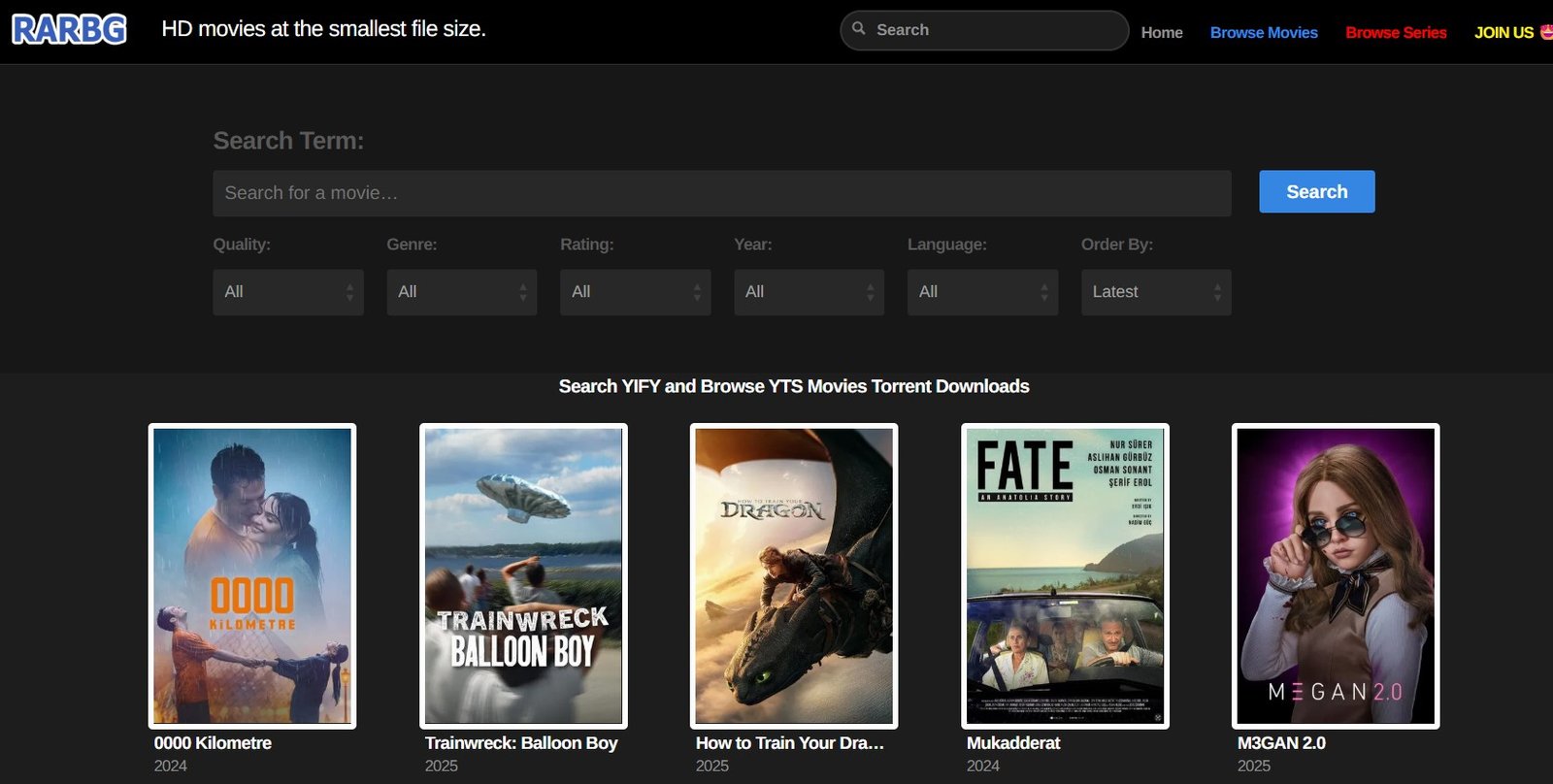Click the 'Search Term:' label
The width and height of the screenshot is (1553, 784).
click(288, 141)
